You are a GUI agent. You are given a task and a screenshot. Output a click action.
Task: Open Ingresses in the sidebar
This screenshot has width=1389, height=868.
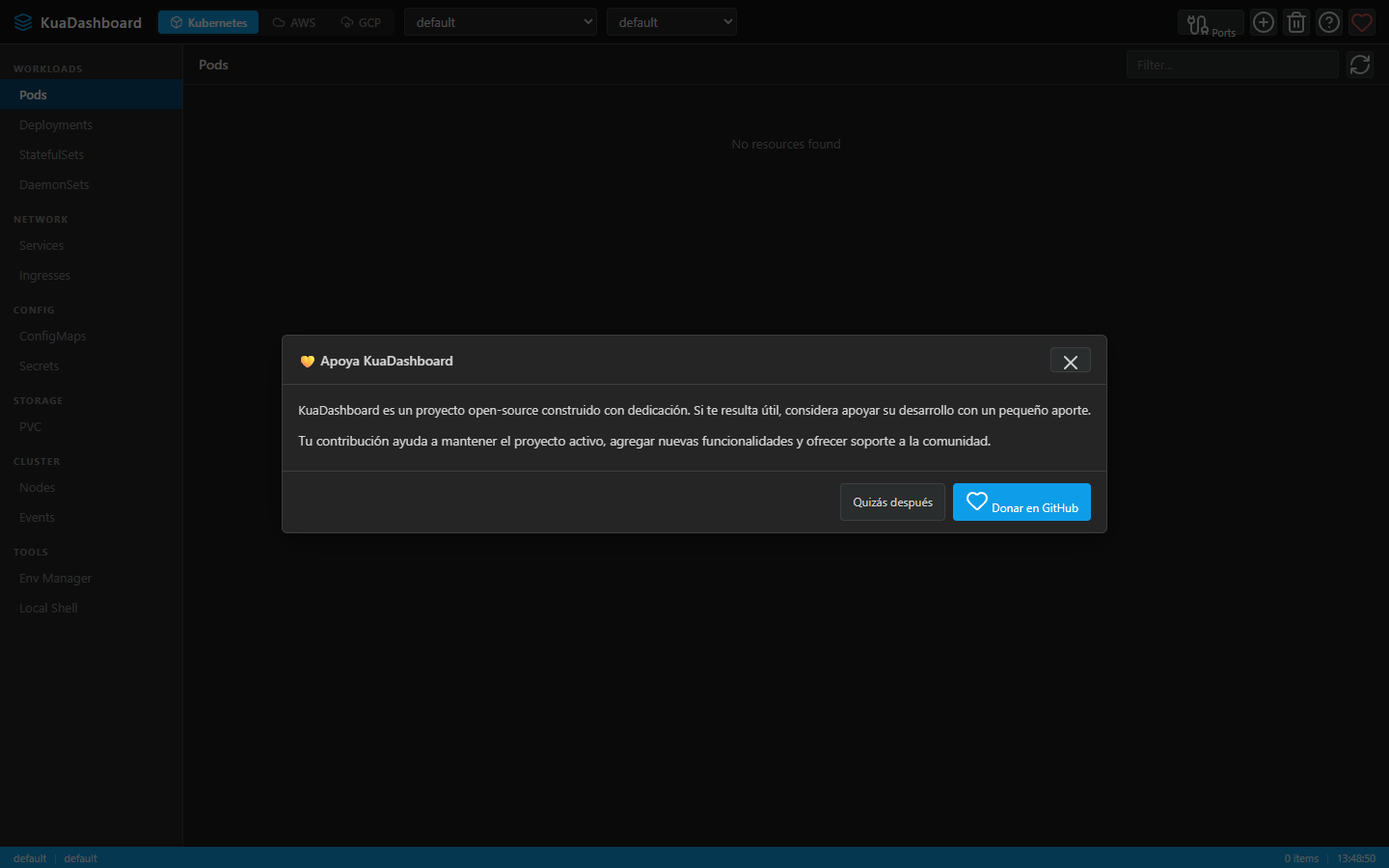point(92,275)
